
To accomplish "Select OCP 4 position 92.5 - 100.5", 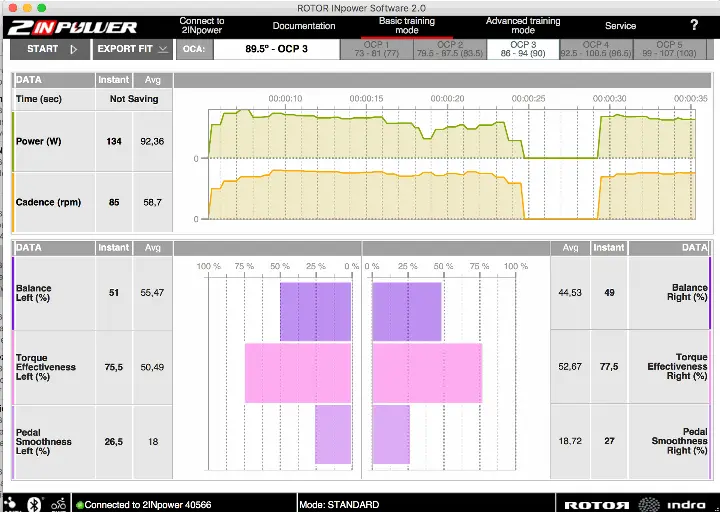I will 596,49.
